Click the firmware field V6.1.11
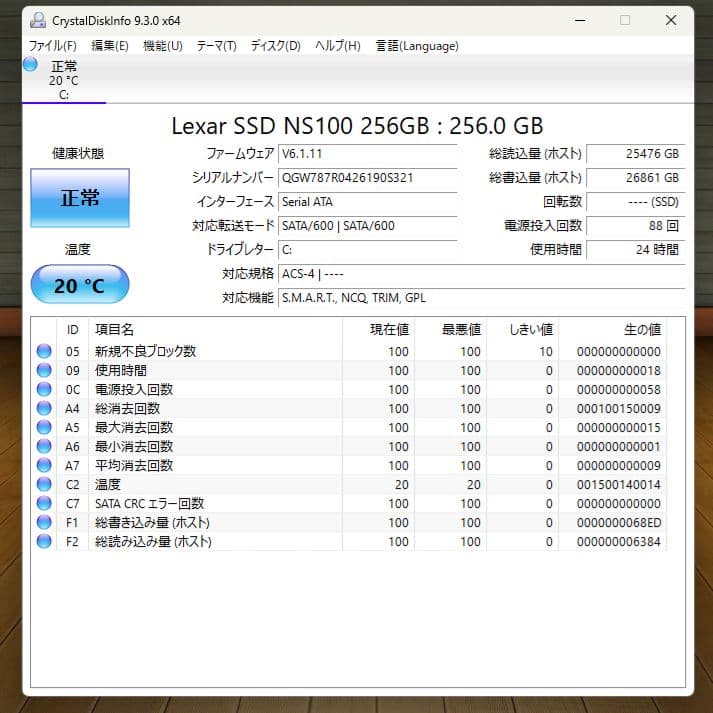The image size is (713, 713). pos(368,154)
